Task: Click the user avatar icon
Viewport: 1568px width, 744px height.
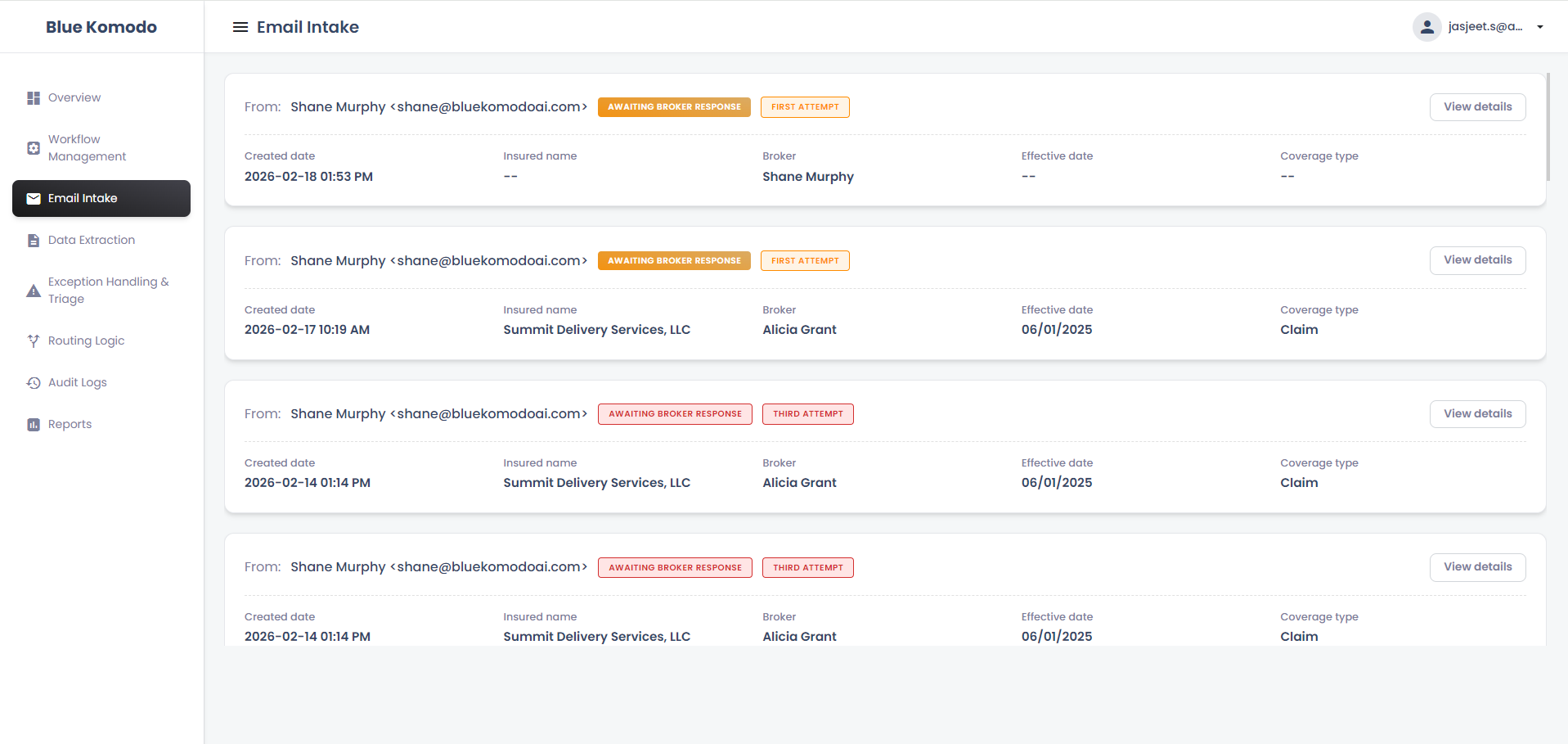Action: click(1426, 27)
